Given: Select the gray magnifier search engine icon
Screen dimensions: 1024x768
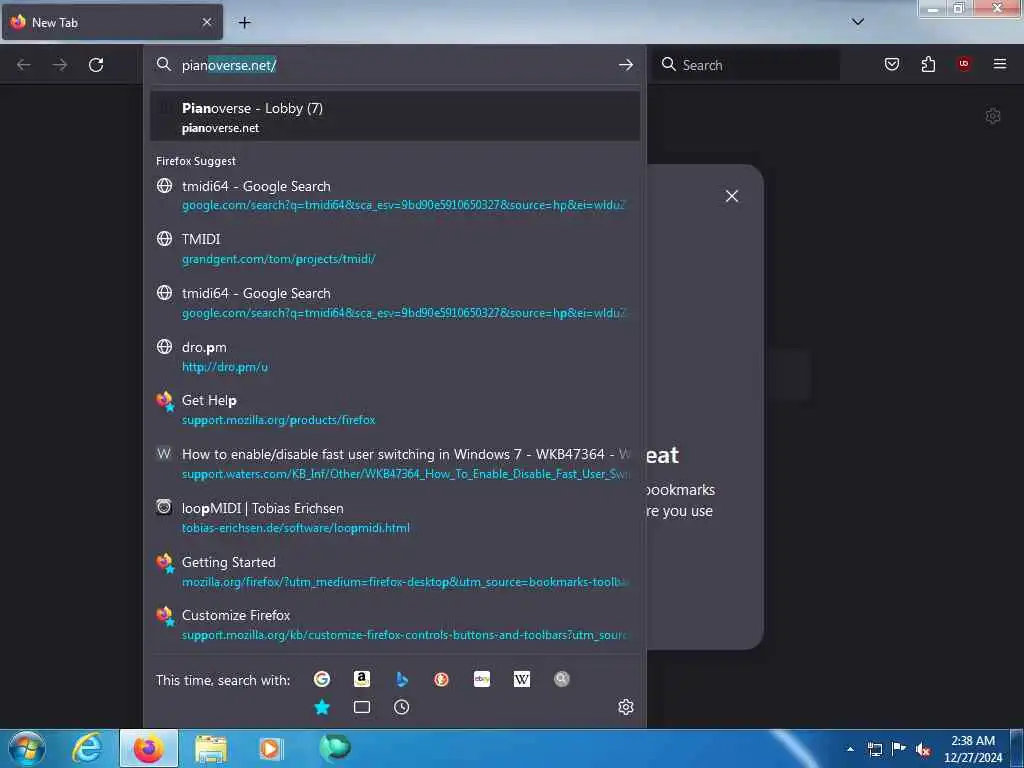Looking at the screenshot, I should pos(562,679).
